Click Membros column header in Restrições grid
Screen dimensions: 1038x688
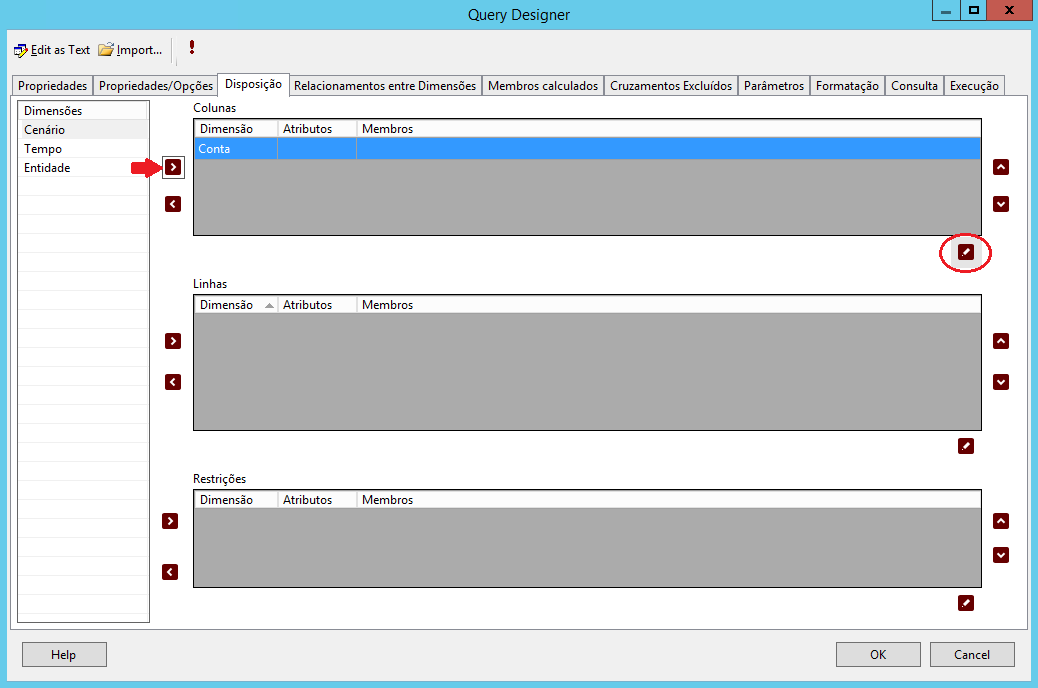(669, 500)
